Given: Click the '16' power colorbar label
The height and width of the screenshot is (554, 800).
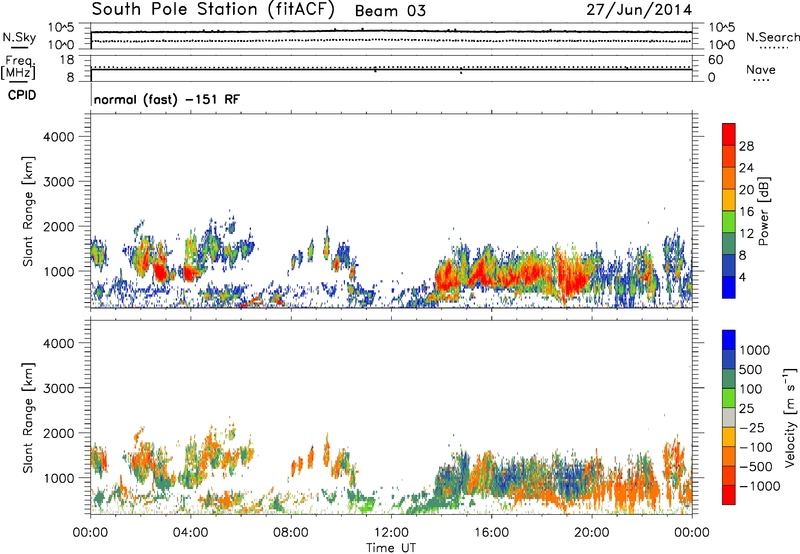Looking at the screenshot, I should [746, 212].
